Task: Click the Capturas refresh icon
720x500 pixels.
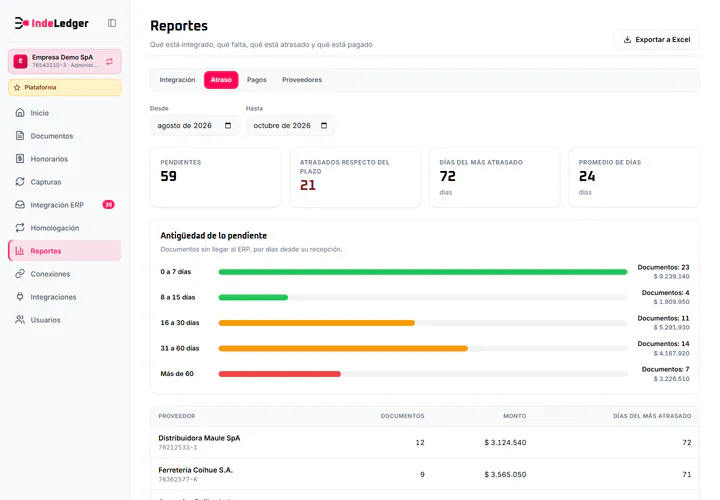Action: click(20, 181)
